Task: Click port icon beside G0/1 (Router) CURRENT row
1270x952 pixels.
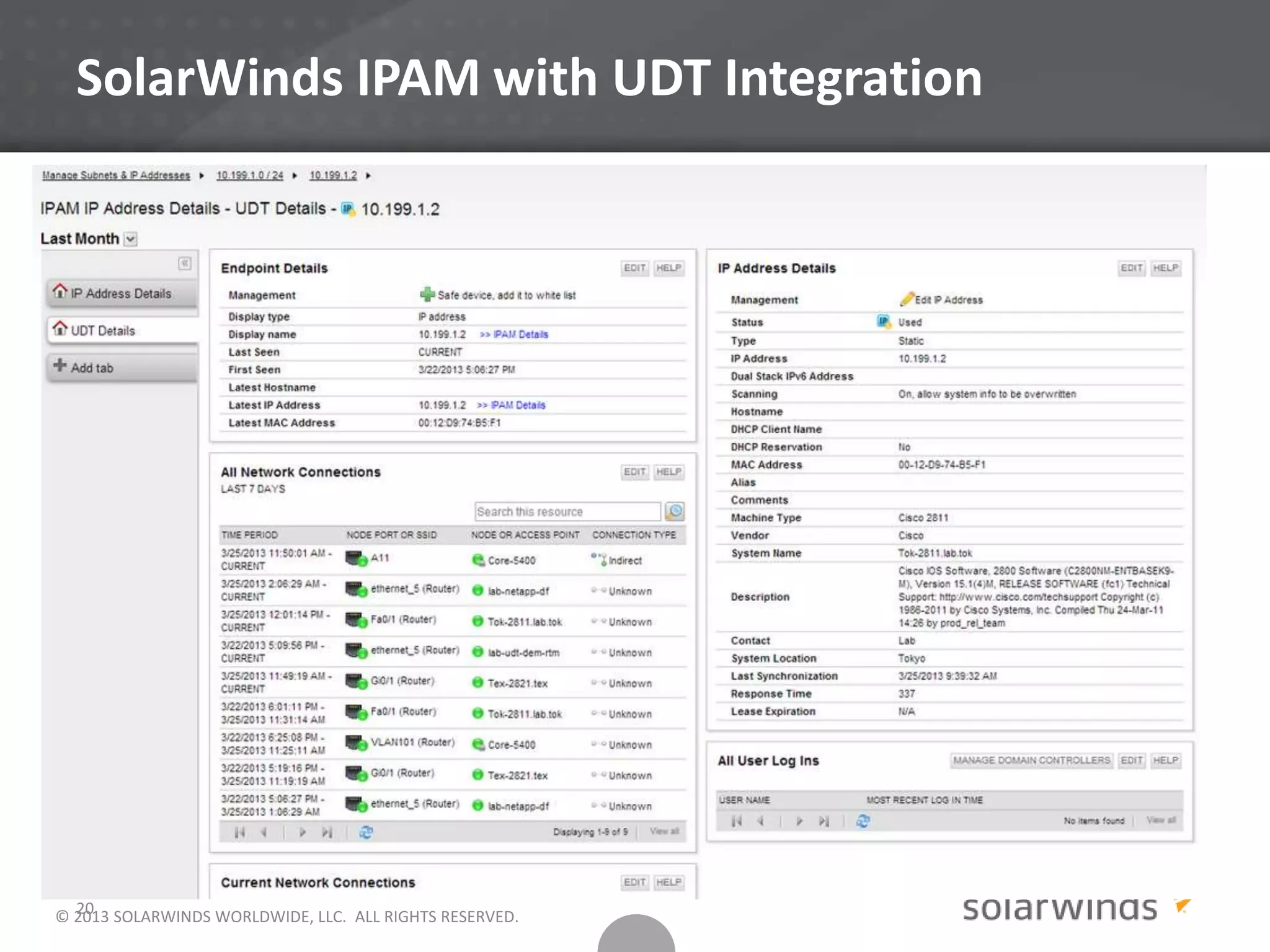Action: [357, 682]
